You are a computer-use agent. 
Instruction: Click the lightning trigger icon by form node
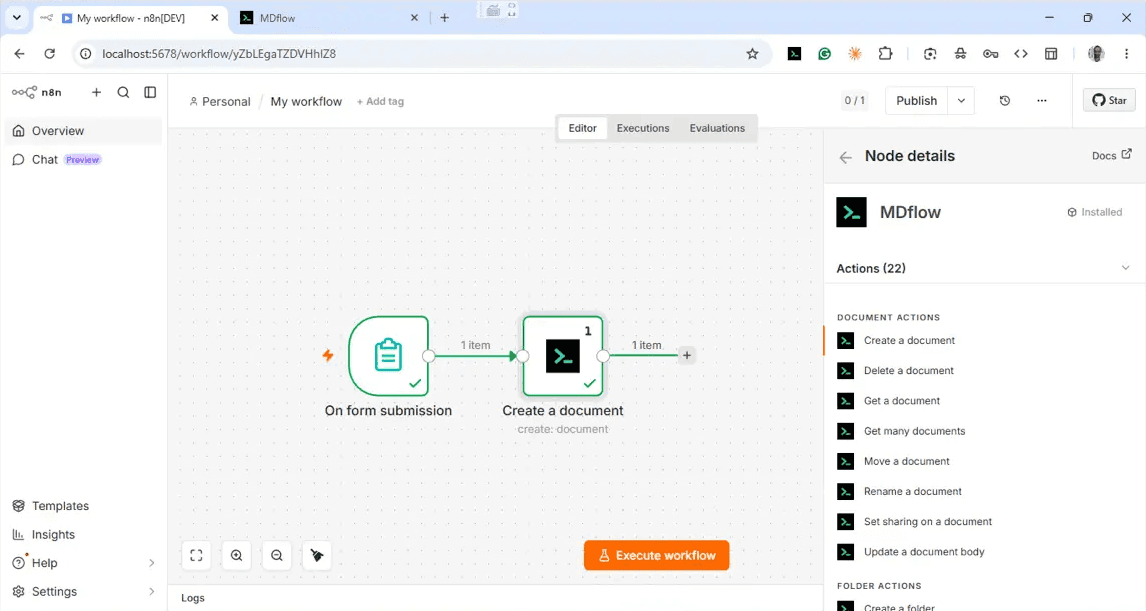tap(328, 355)
